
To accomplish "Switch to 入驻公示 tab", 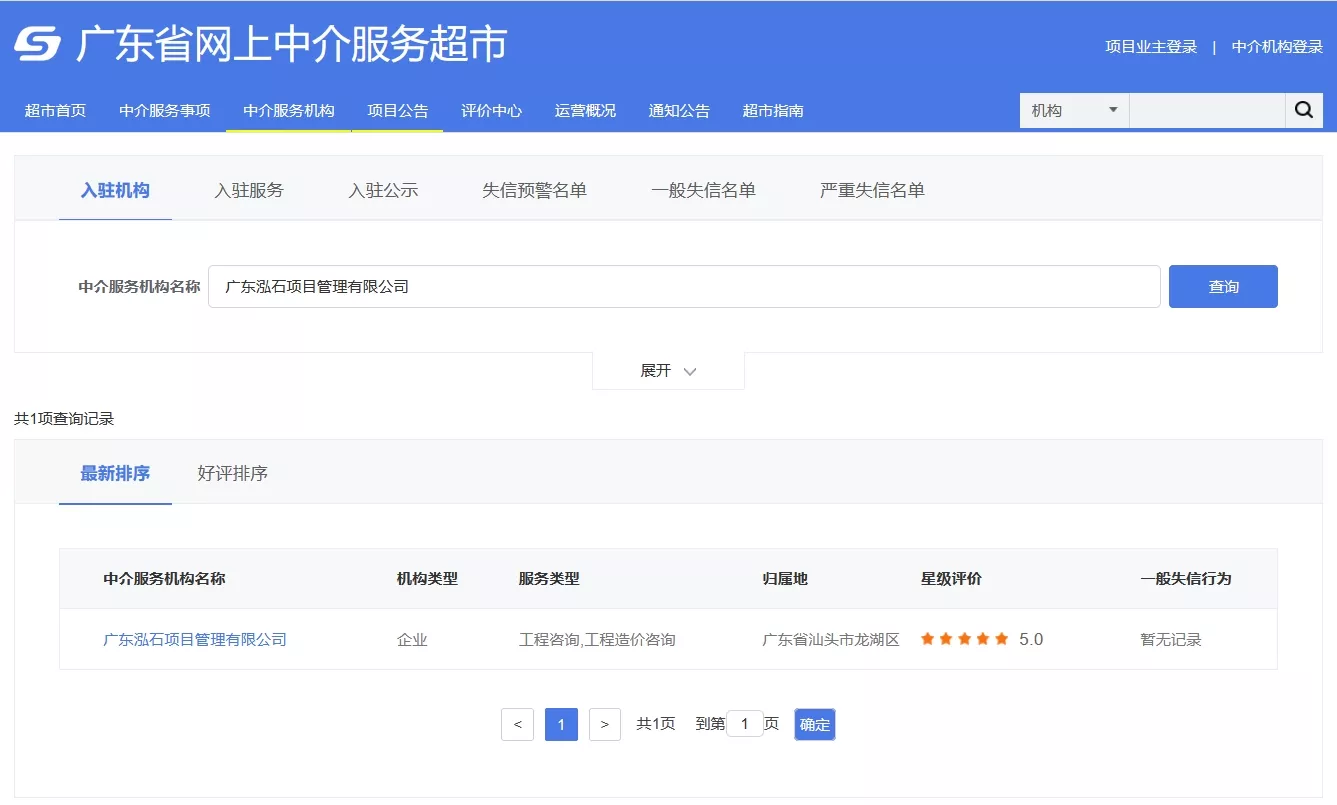I will [383, 190].
